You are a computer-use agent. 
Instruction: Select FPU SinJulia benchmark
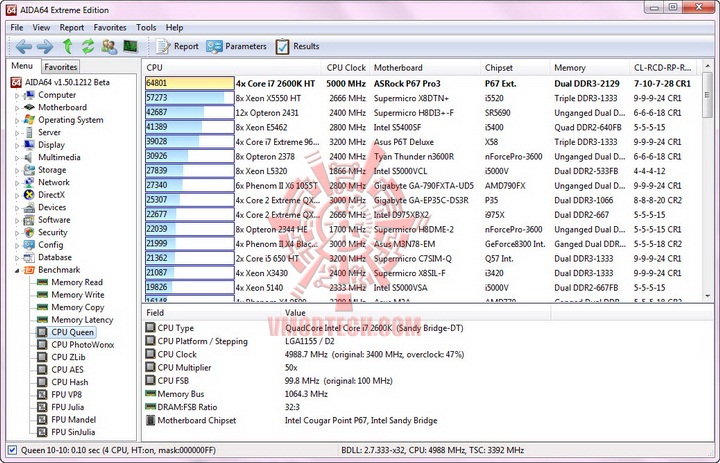(73, 432)
